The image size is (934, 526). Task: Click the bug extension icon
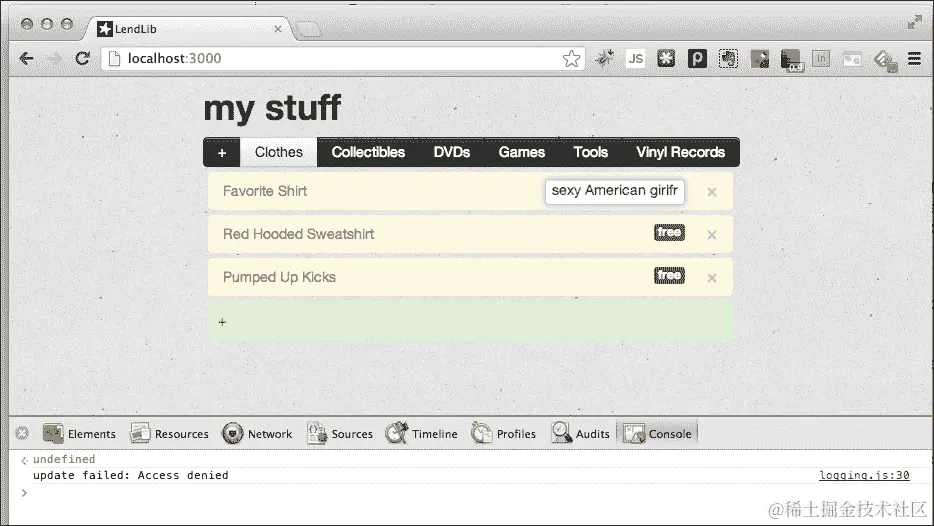tap(605, 58)
